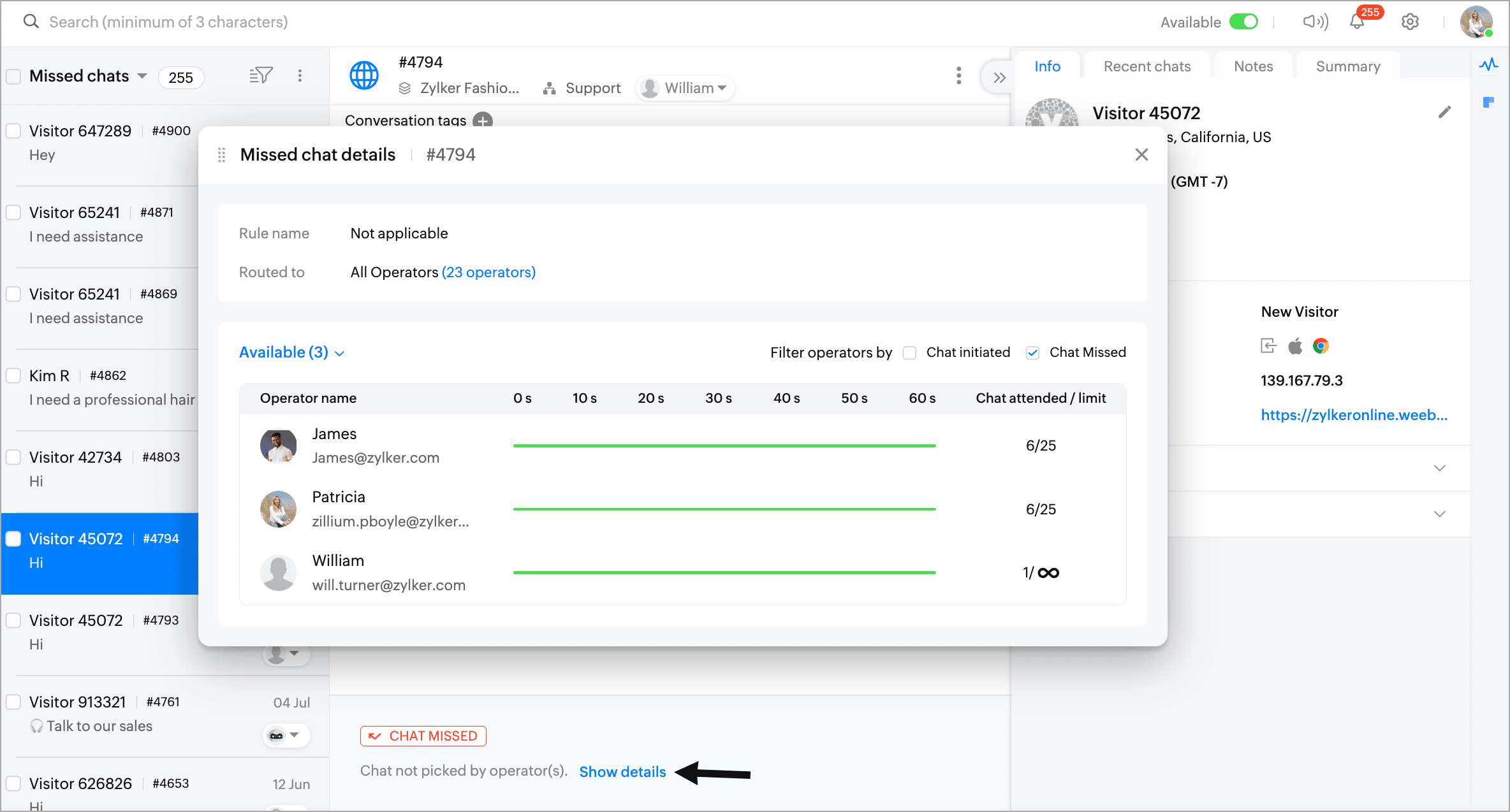Open the Summary tab
This screenshot has height=812, width=1510.
(x=1347, y=66)
